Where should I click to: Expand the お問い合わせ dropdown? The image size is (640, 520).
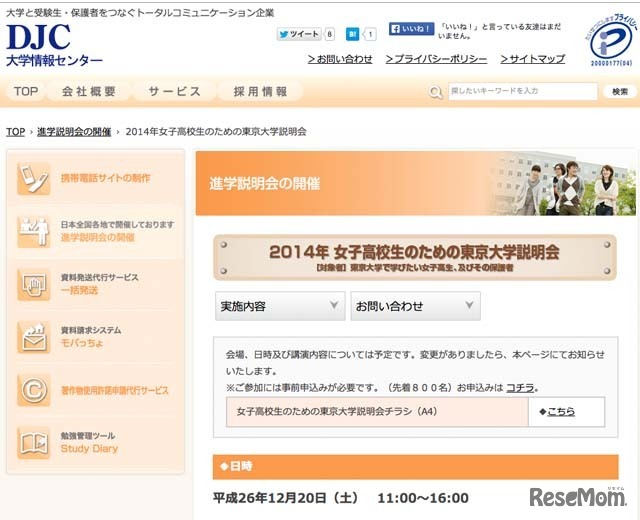point(416,306)
